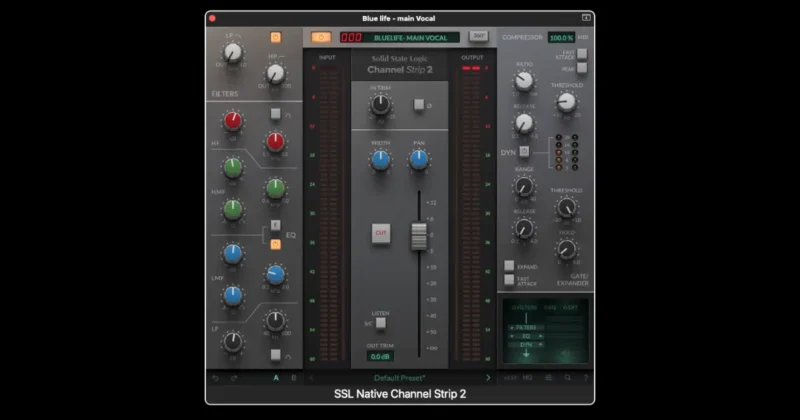Select FILTERS sidechain option in routing display

524,308
